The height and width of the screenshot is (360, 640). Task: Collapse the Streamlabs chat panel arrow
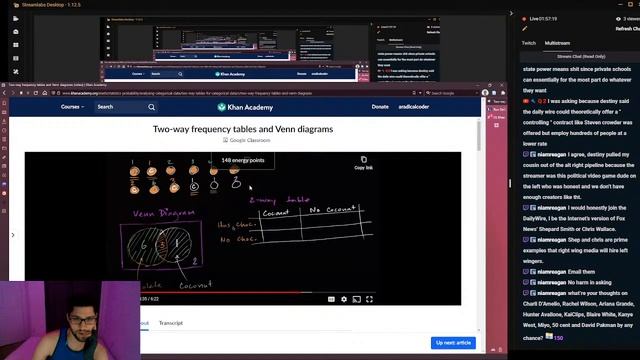pos(511,13)
